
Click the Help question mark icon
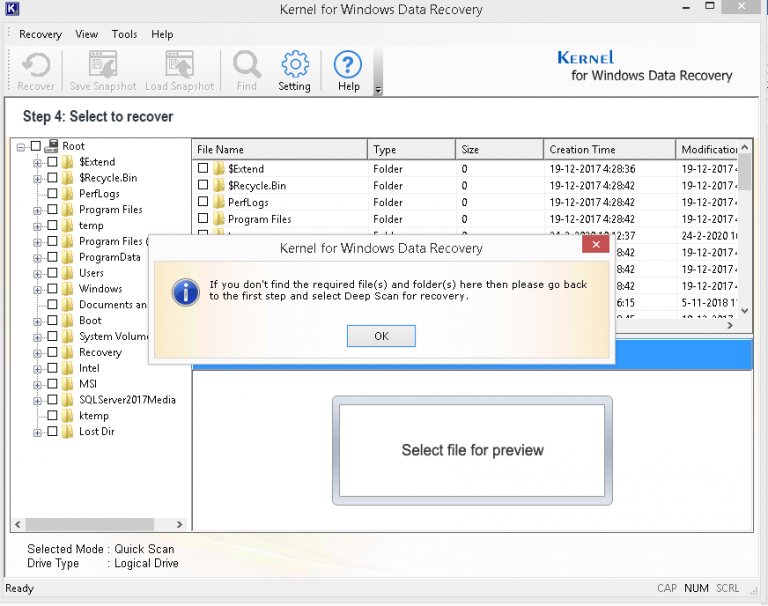348,65
